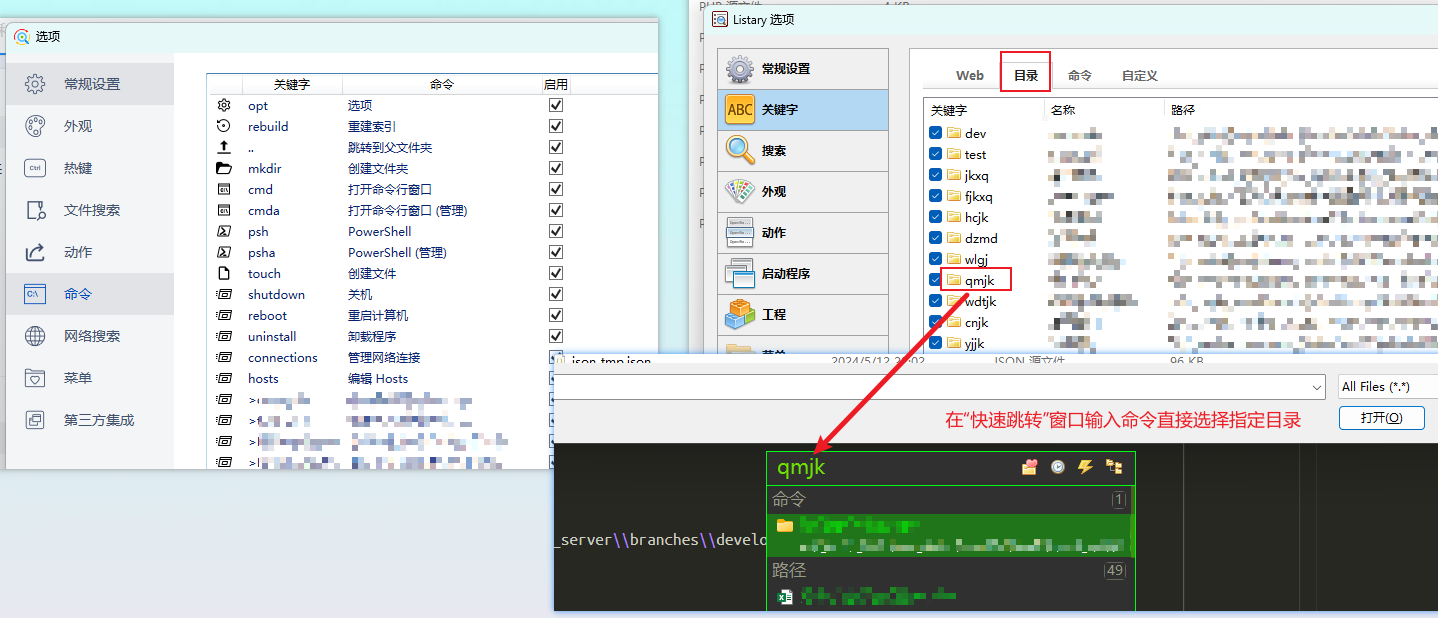
Task: Open 第三方集成 in the 选项 sidebar
Action: tap(90, 420)
